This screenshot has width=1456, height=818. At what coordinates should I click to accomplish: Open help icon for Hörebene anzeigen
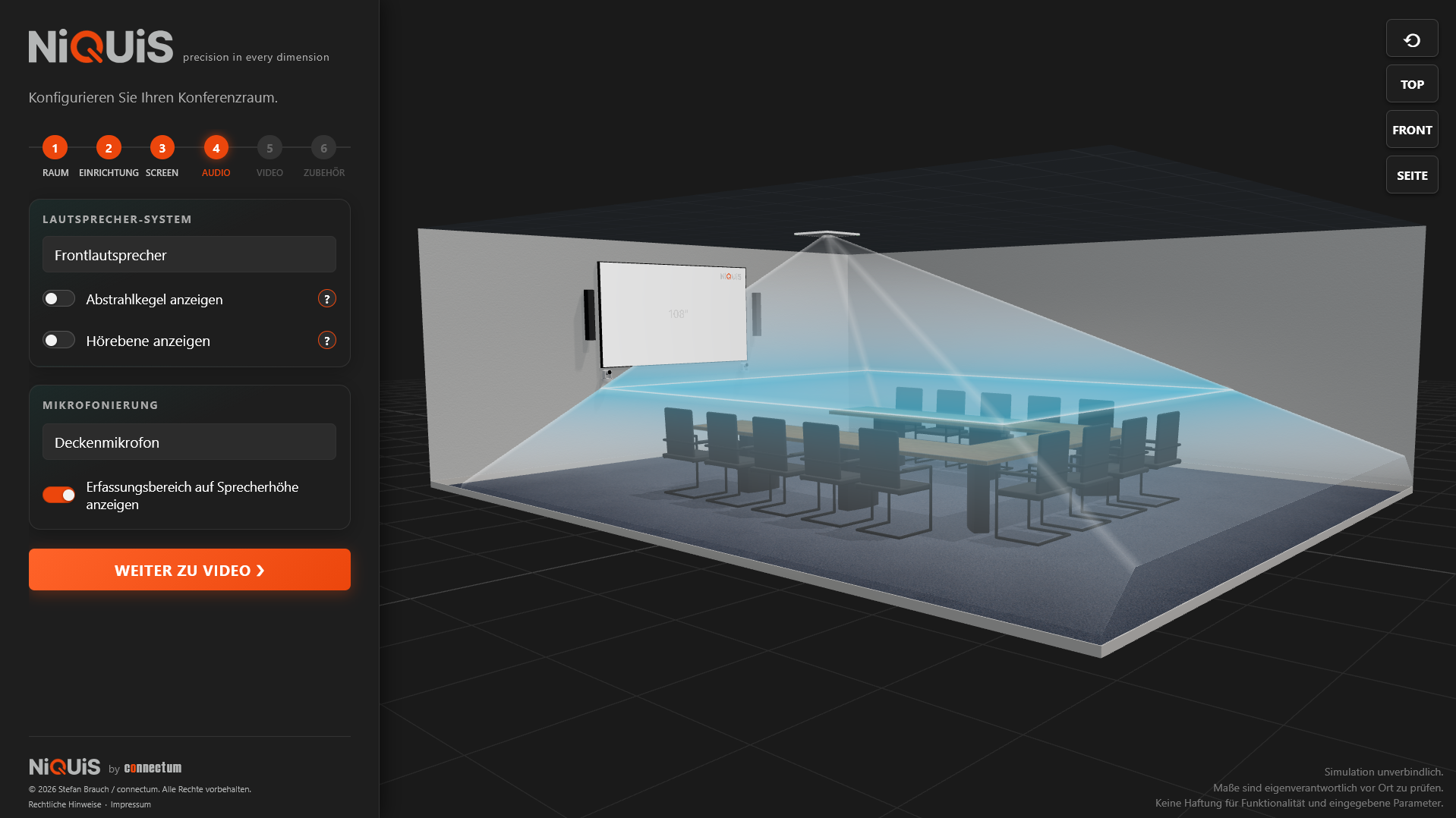(326, 341)
